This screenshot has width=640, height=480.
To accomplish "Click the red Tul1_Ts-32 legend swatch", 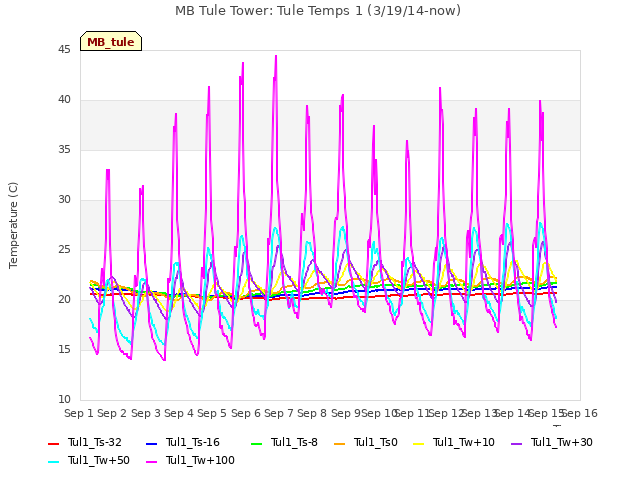I will coord(53,443).
